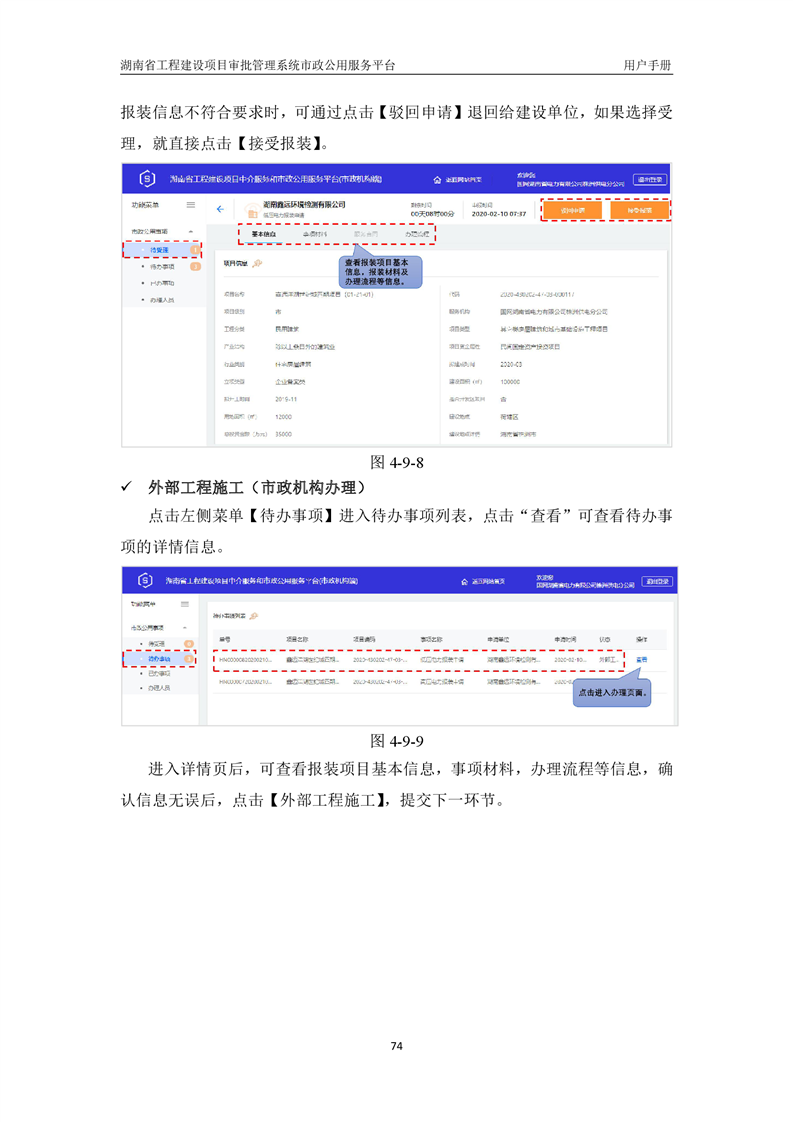Click 项目名称 column header
The image size is (793, 1122).
[x=297, y=639]
